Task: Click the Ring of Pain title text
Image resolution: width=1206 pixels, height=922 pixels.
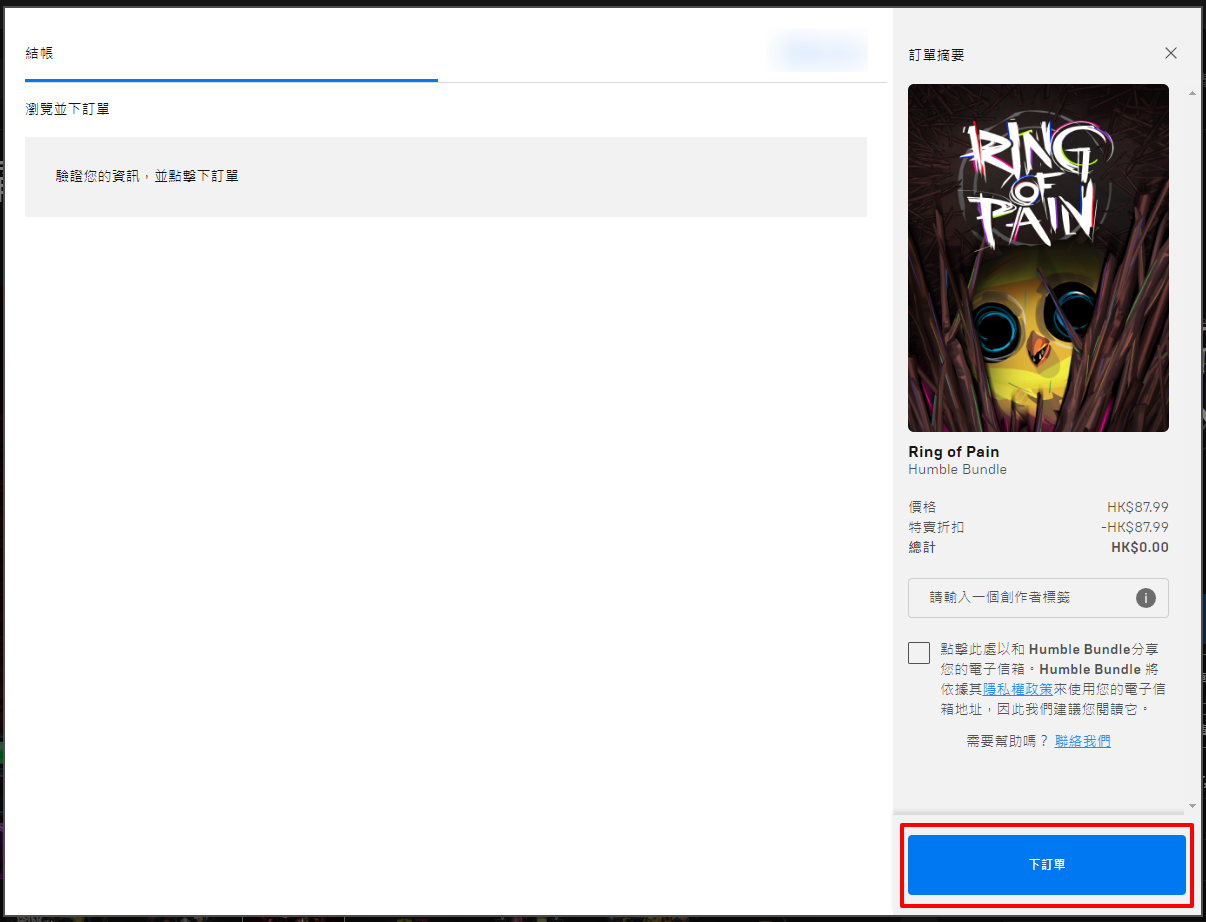Action: 954,452
